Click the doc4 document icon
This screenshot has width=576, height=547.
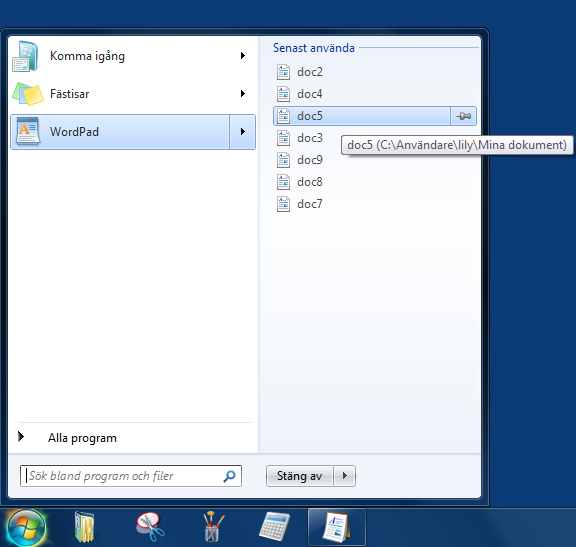coord(283,94)
